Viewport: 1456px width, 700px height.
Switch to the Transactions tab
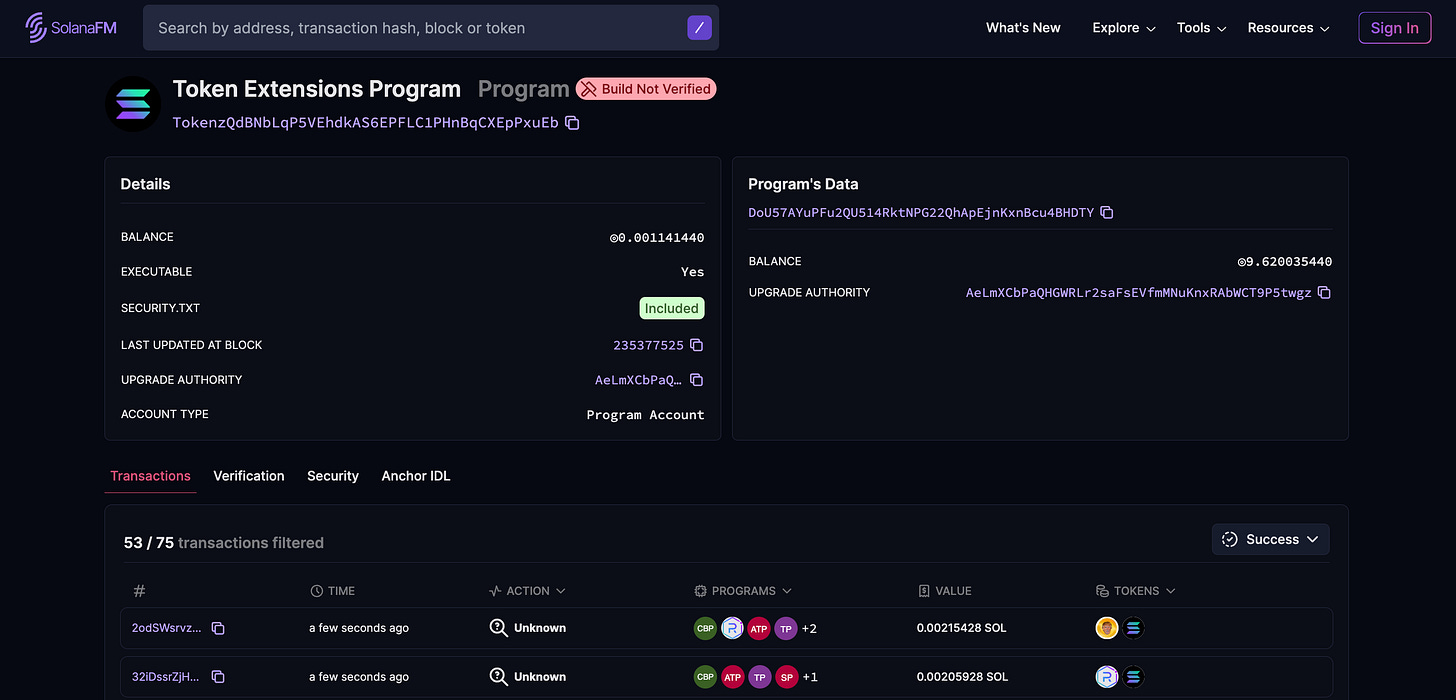pos(150,476)
